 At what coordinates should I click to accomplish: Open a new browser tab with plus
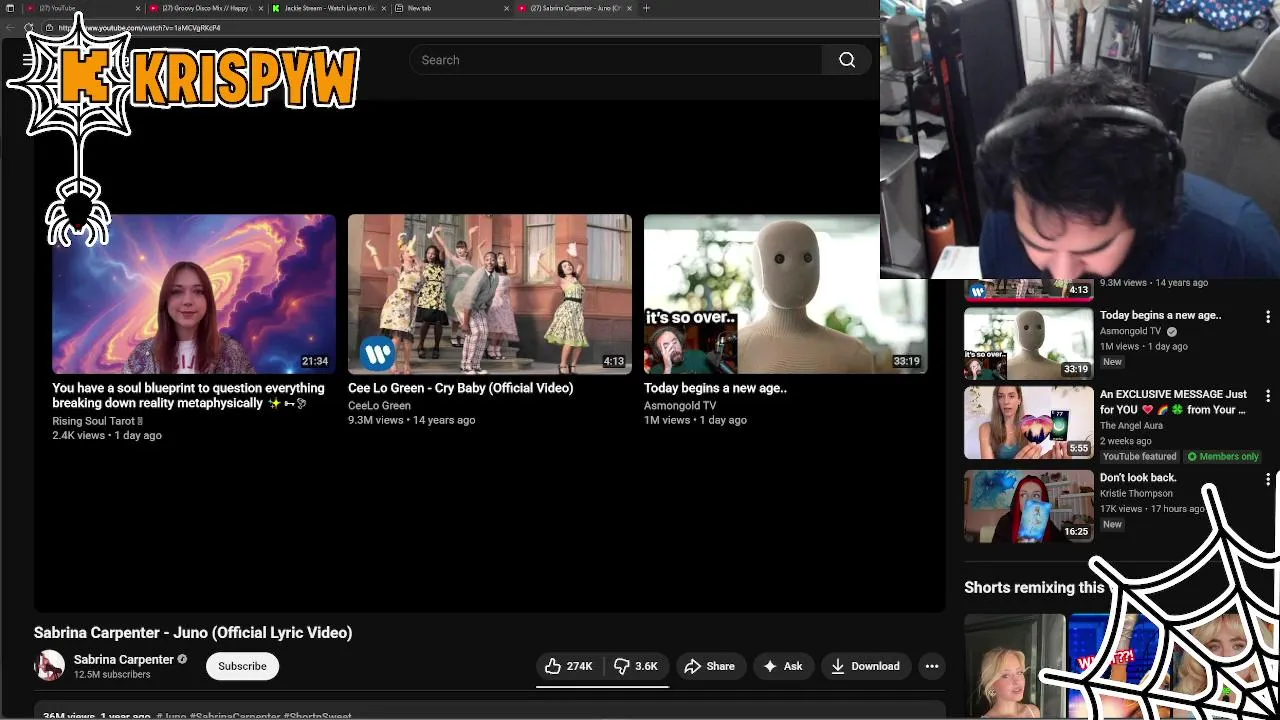click(x=646, y=8)
